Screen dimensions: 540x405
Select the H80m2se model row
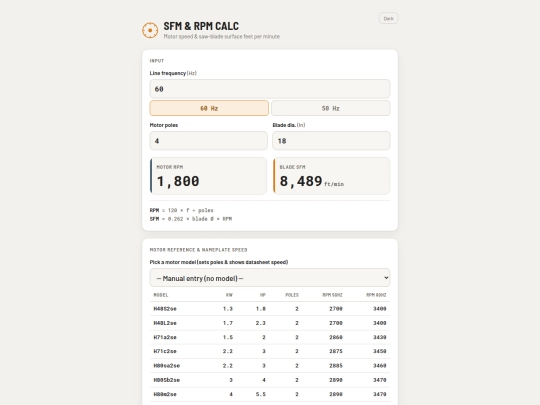pyautogui.click(x=270, y=394)
